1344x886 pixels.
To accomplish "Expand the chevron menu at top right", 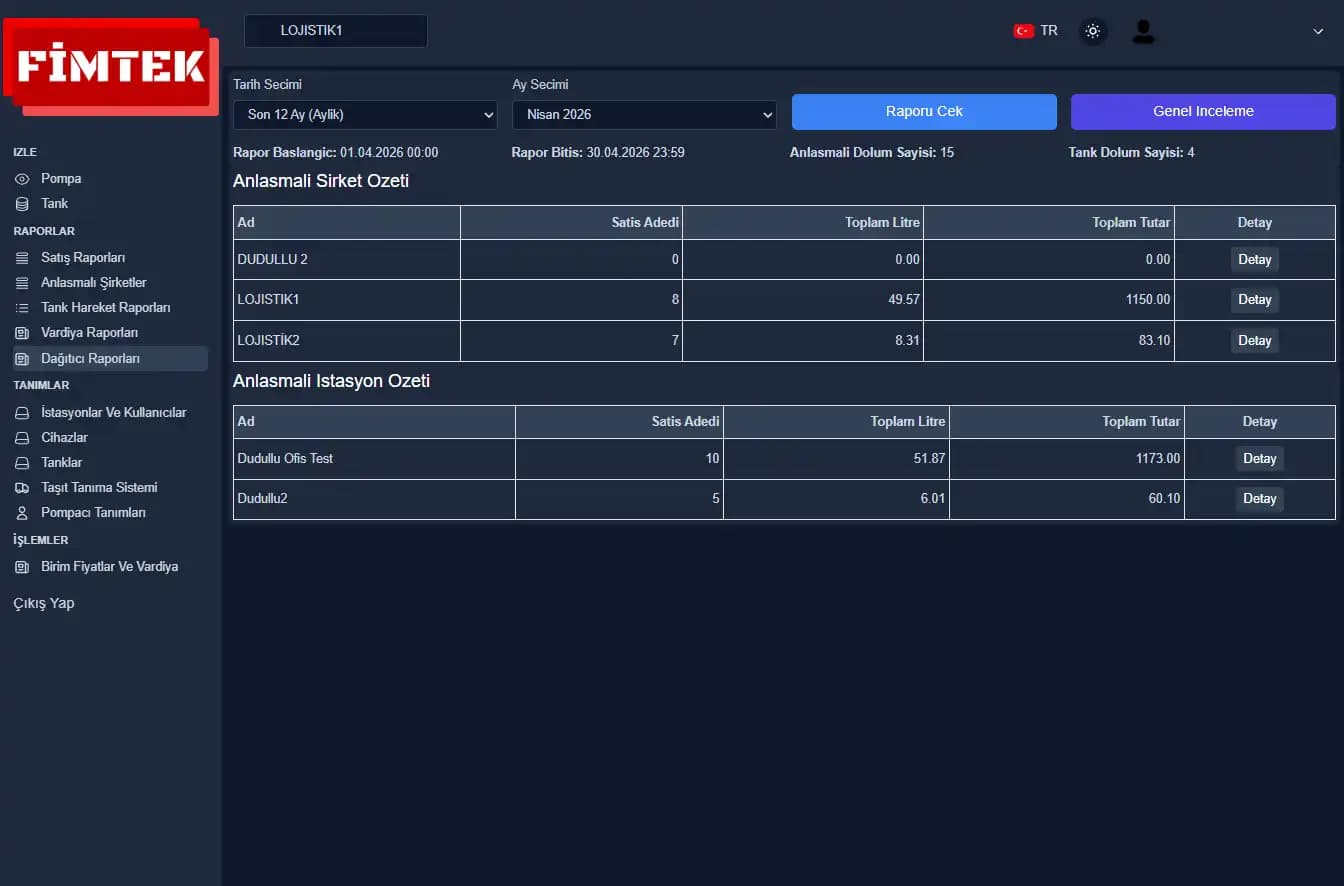I will click(1318, 31).
